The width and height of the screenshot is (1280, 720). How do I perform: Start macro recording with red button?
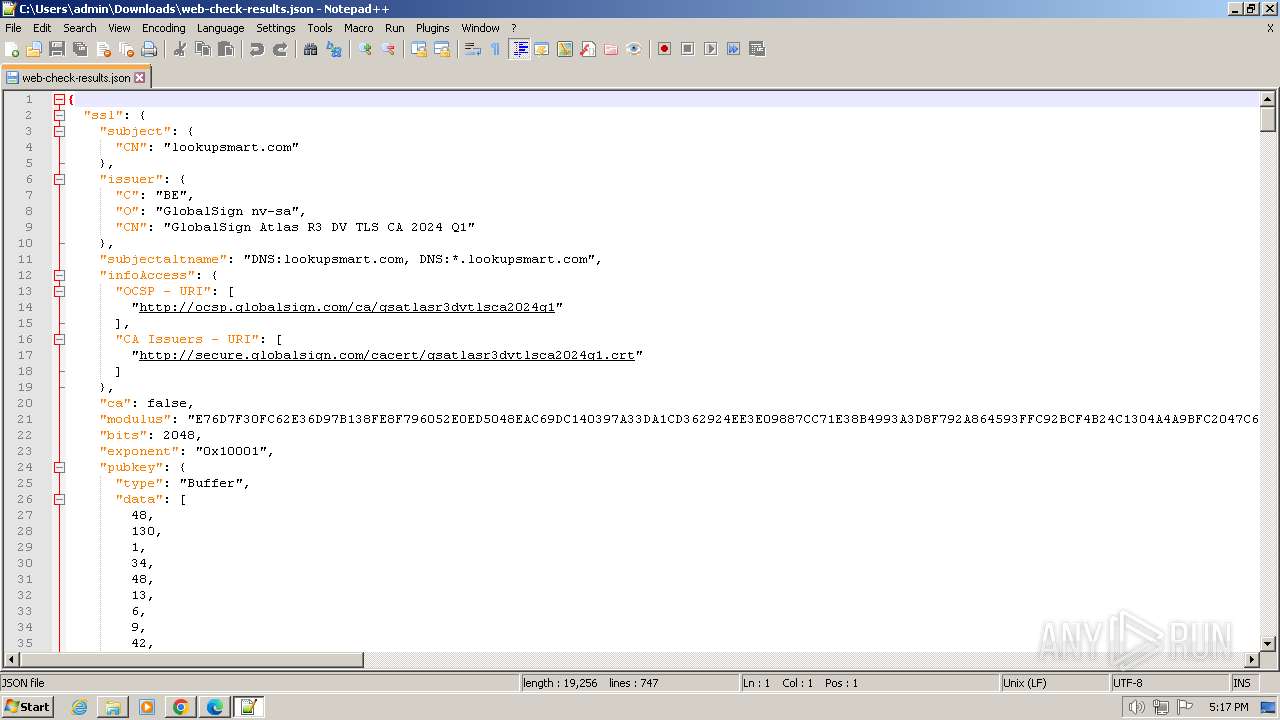point(664,49)
